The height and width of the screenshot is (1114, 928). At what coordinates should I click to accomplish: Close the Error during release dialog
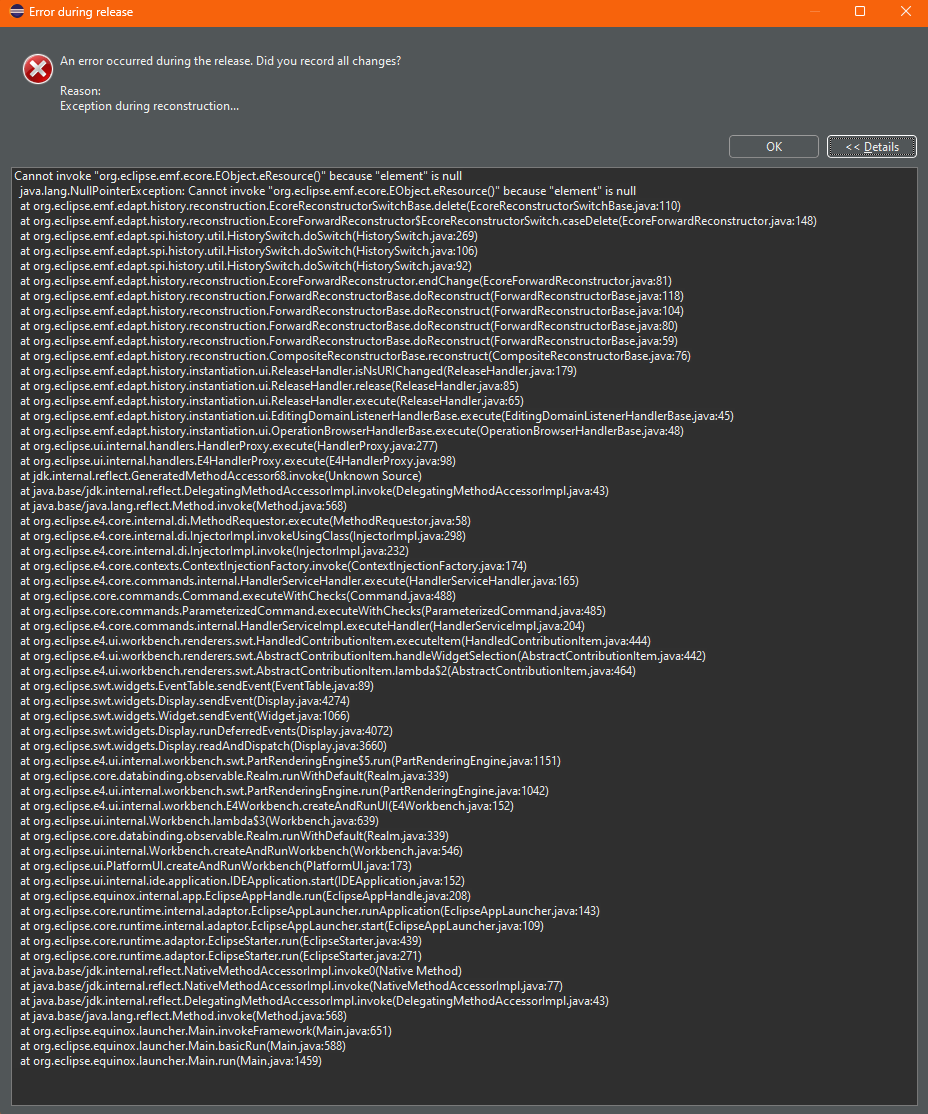905,11
